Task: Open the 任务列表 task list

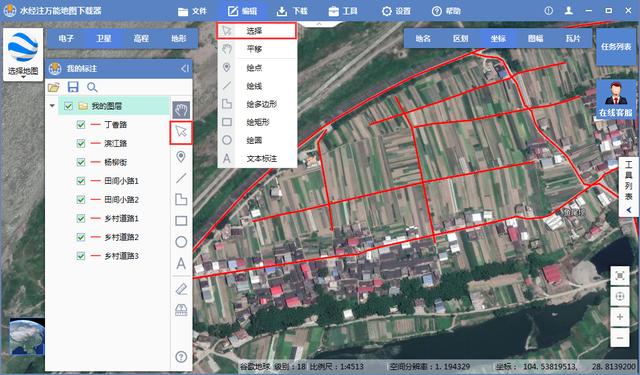Action: 616,47
